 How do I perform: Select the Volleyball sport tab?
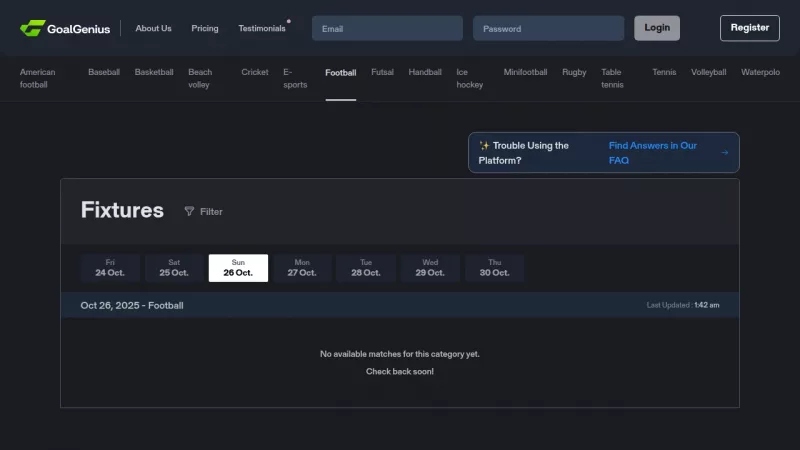(708, 72)
